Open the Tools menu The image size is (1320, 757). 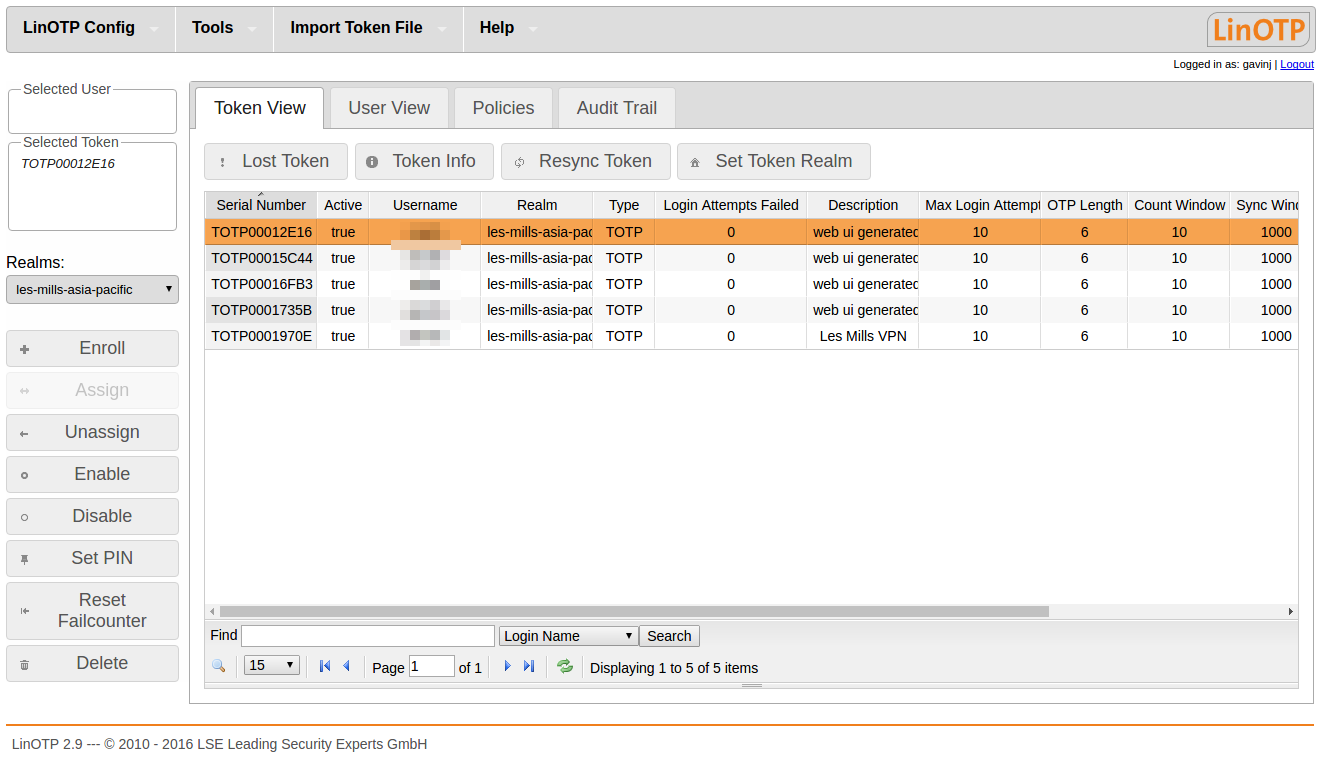(x=211, y=27)
